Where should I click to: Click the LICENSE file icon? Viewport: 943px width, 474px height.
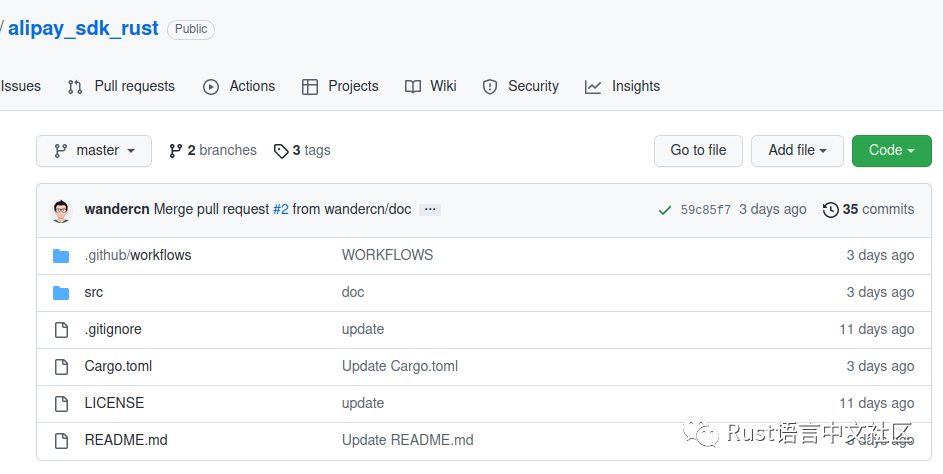point(61,404)
